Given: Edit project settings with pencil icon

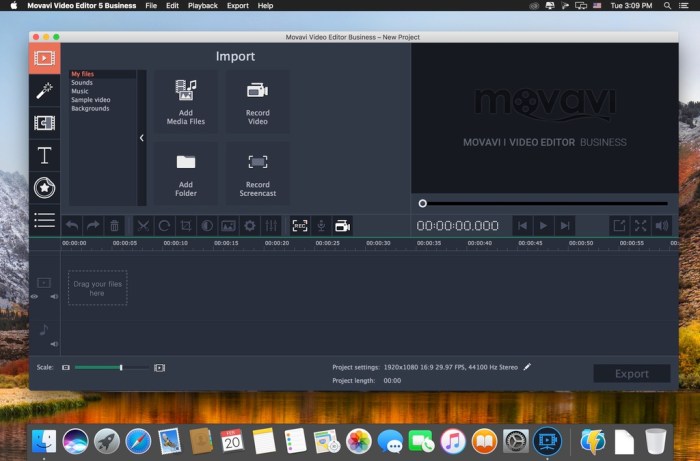Looking at the screenshot, I should (x=527, y=367).
